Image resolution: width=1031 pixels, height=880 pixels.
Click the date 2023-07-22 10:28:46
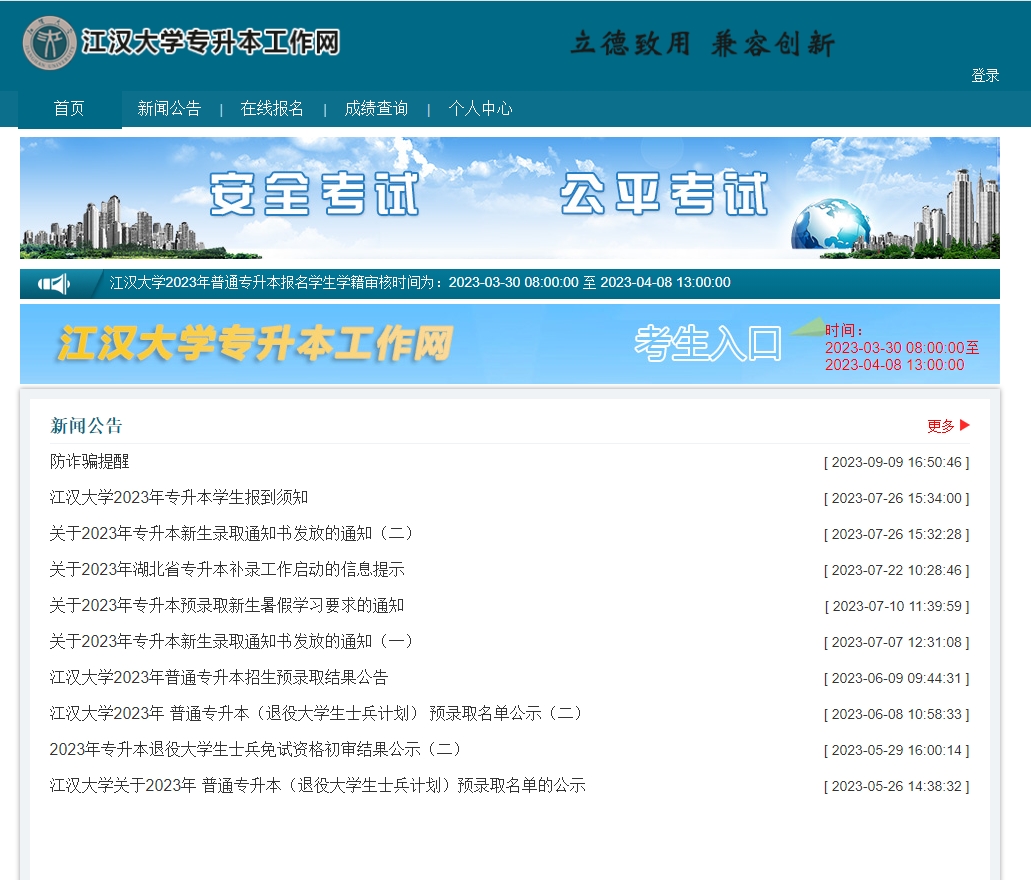point(897,570)
